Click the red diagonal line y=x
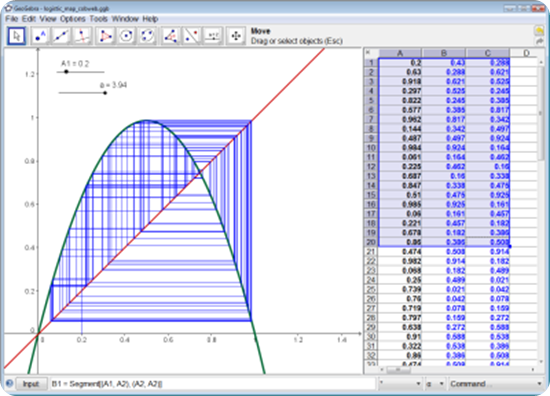The height and width of the screenshot is (396, 550). click(x=288, y=86)
